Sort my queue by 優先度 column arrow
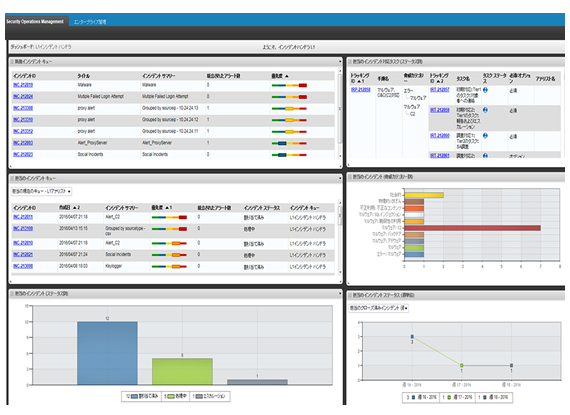The image size is (570, 415). (x=166, y=208)
